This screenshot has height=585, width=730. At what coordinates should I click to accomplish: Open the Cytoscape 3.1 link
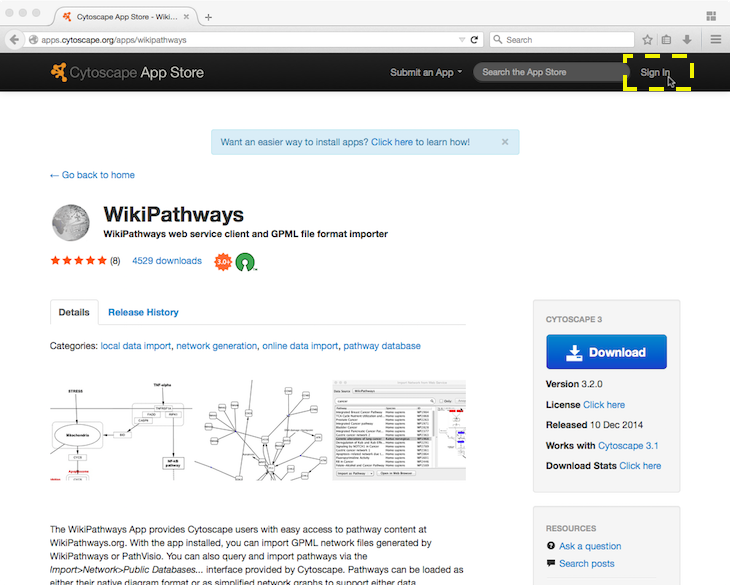click(x=628, y=446)
